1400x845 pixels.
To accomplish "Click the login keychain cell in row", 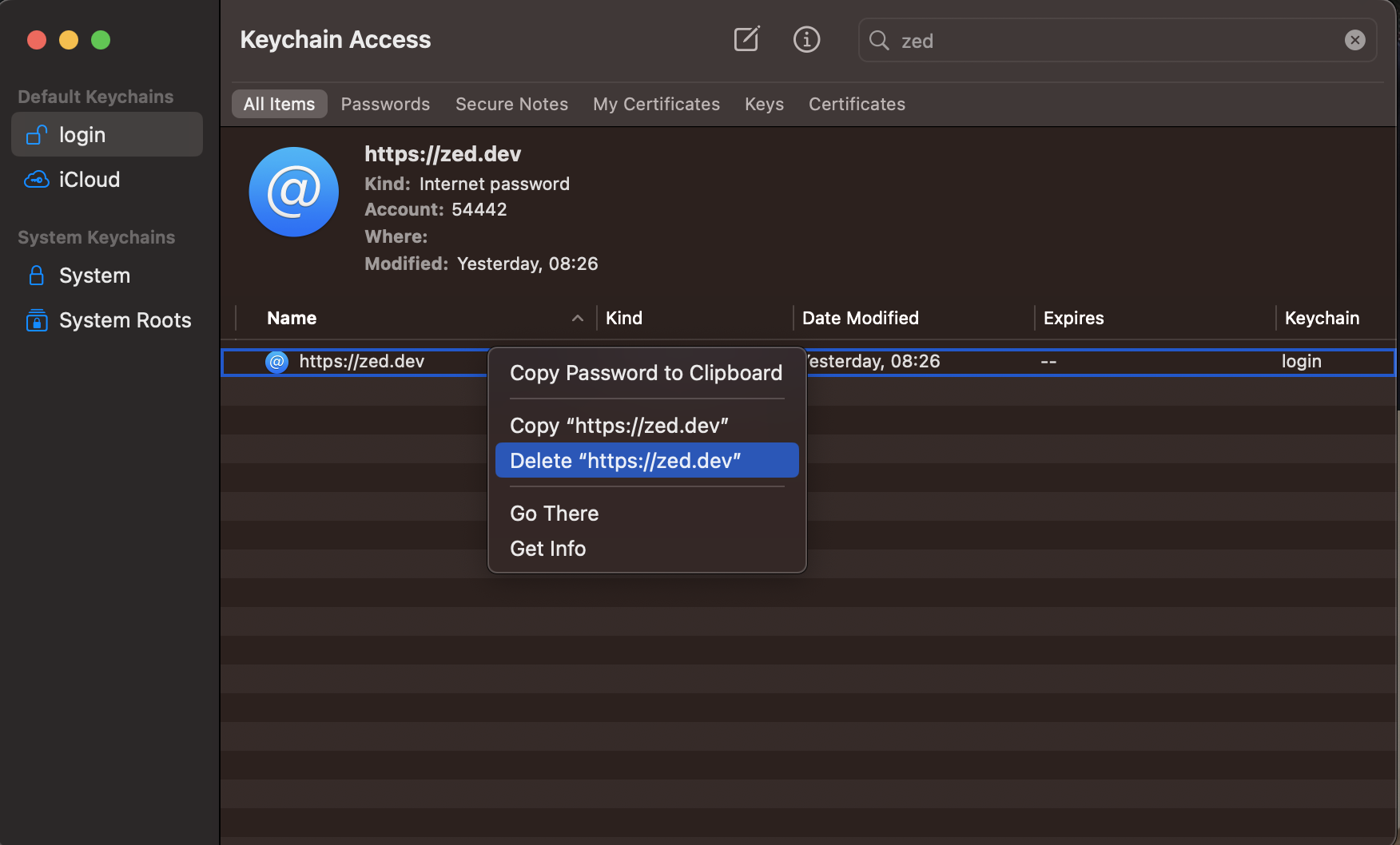I will click(x=1301, y=362).
